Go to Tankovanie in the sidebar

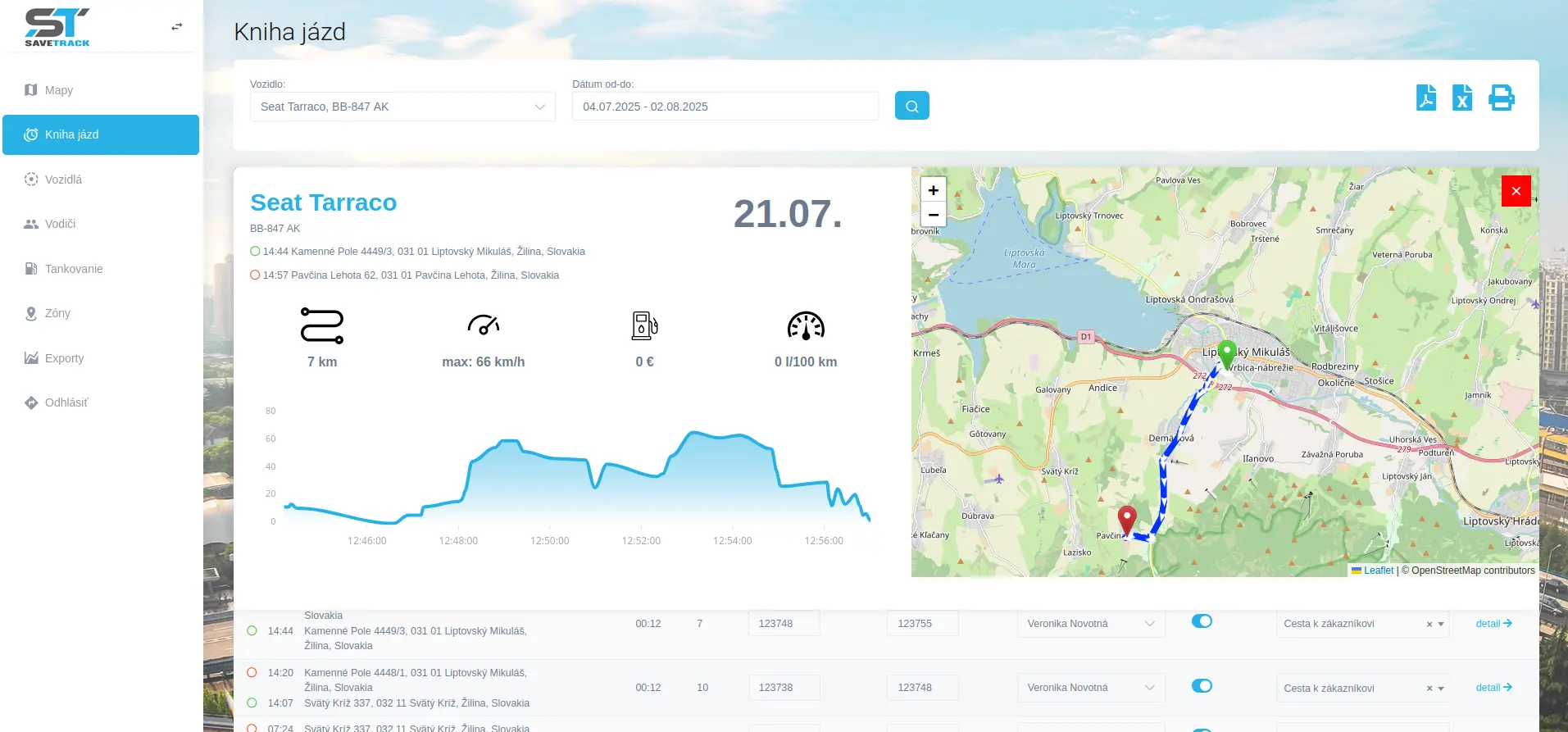tap(74, 269)
